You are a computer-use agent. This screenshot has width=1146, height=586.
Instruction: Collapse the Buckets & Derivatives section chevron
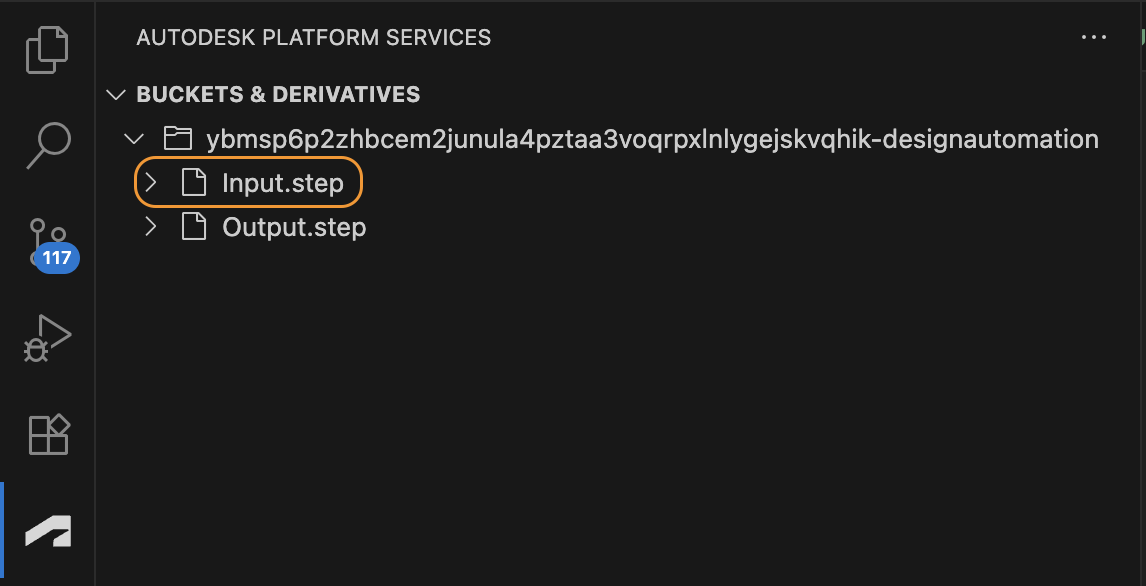pyautogui.click(x=116, y=95)
